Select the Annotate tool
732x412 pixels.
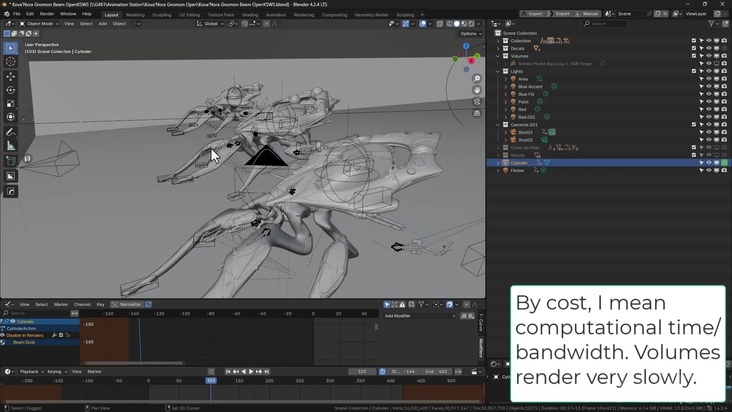[11, 133]
